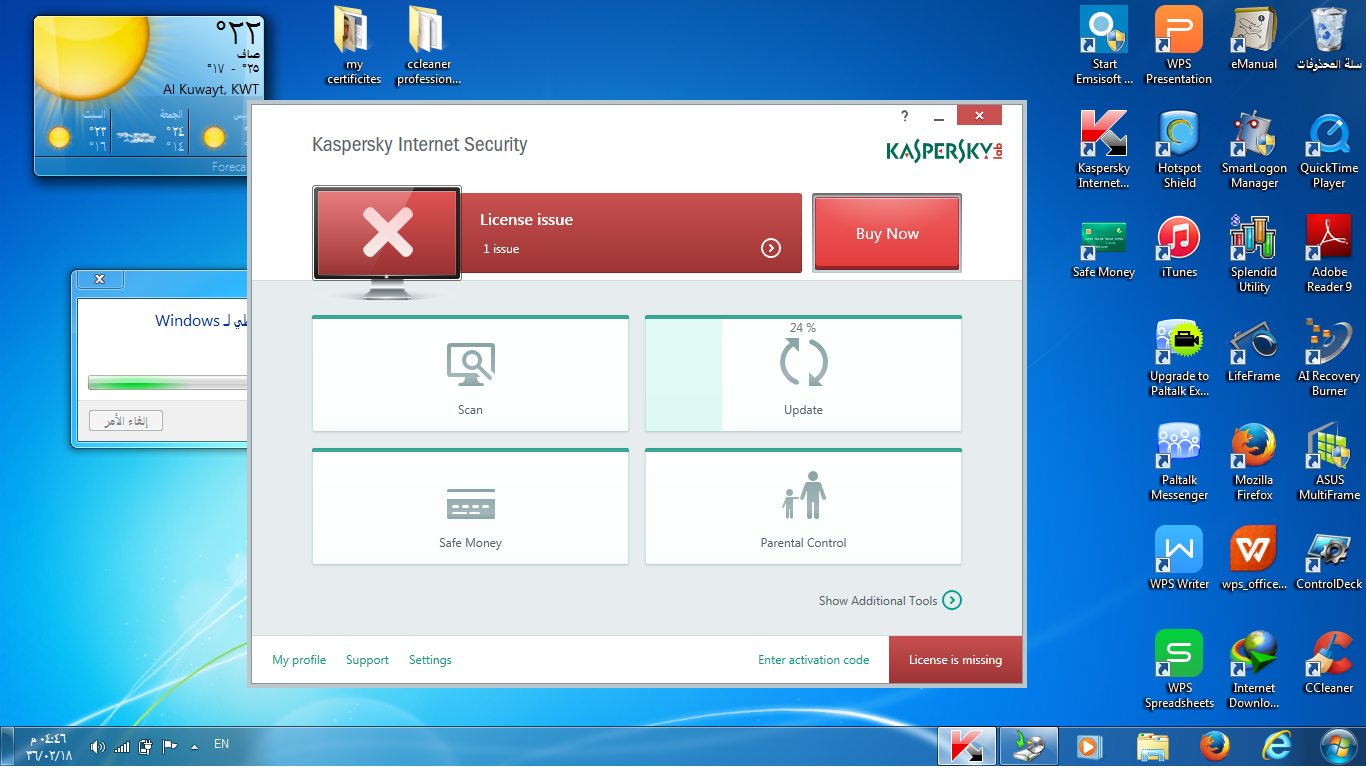Click the EN language indicator
The height and width of the screenshot is (768, 1366).
222,744
